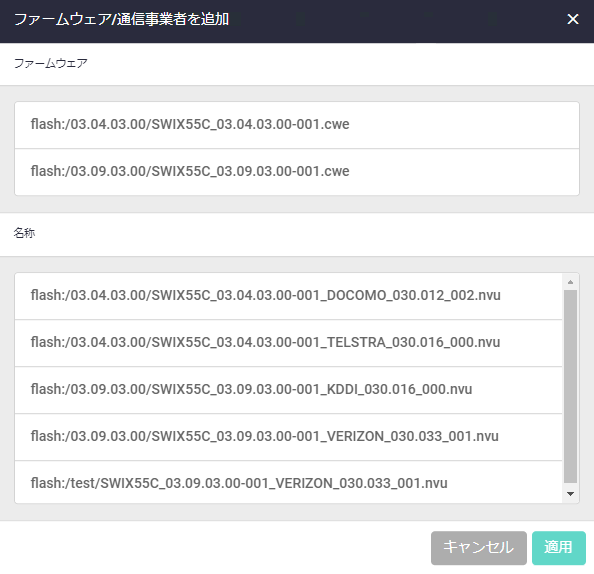
Task: Click the キャンセル button
Action: pyautogui.click(x=478, y=548)
